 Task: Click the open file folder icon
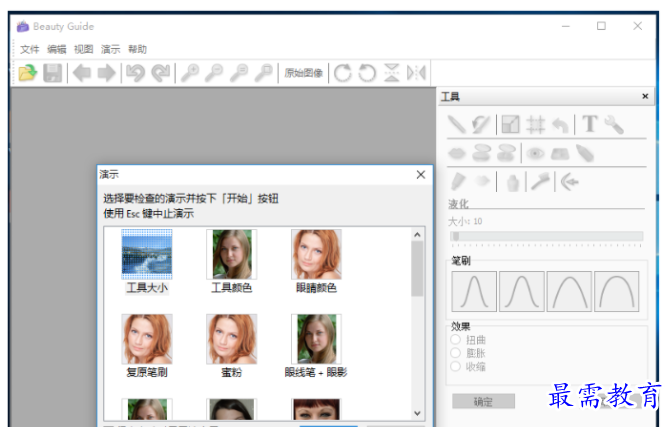pyautogui.click(x=27, y=73)
